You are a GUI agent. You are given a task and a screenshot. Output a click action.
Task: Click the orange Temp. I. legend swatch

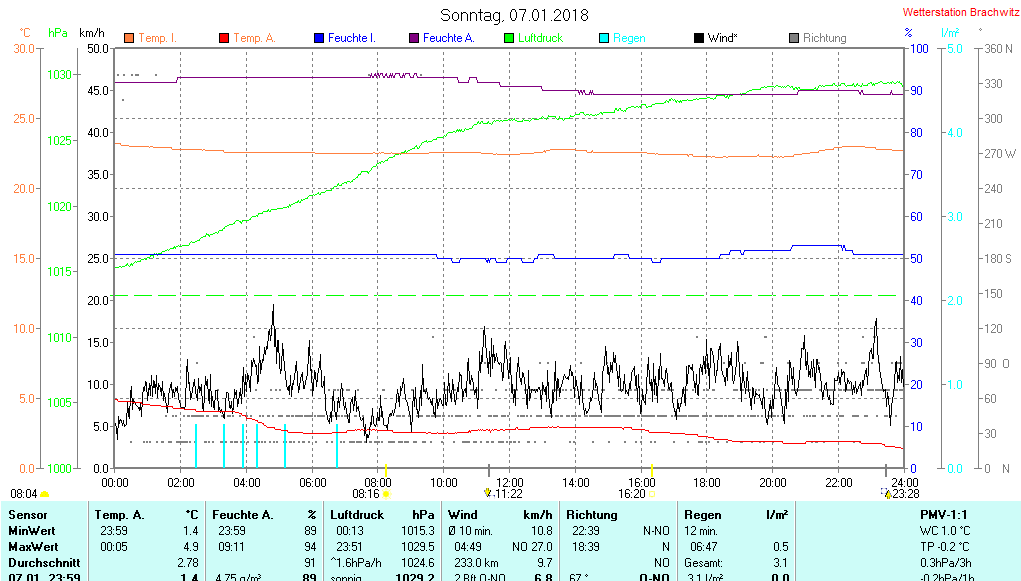coord(129,38)
